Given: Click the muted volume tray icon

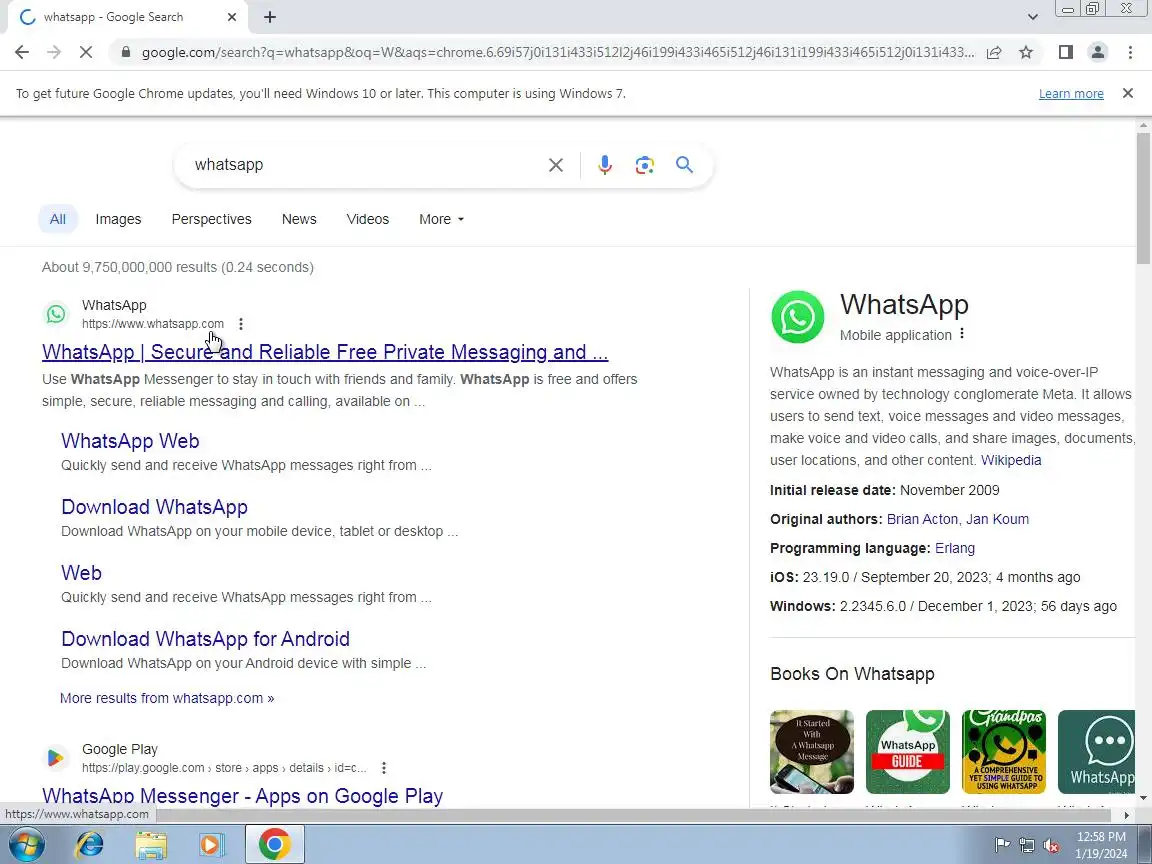Looking at the screenshot, I should [x=1051, y=846].
